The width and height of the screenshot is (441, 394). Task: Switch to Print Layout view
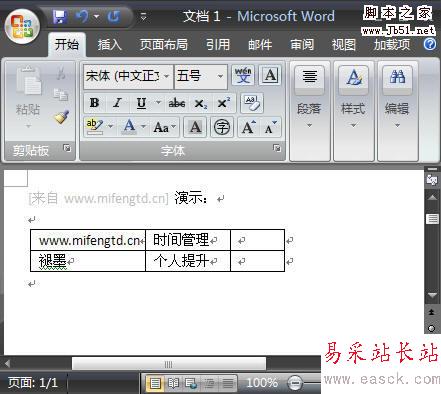(155, 383)
